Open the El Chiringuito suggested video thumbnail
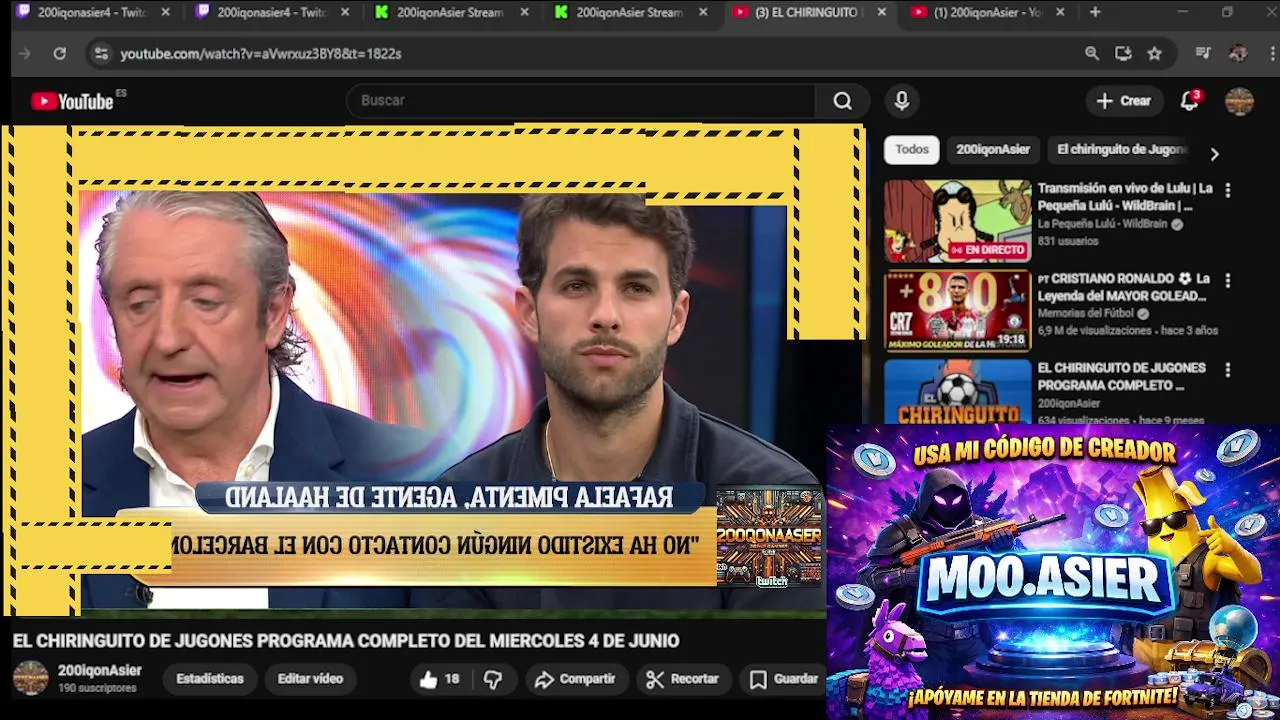This screenshot has height=720, width=1280. 957,392
